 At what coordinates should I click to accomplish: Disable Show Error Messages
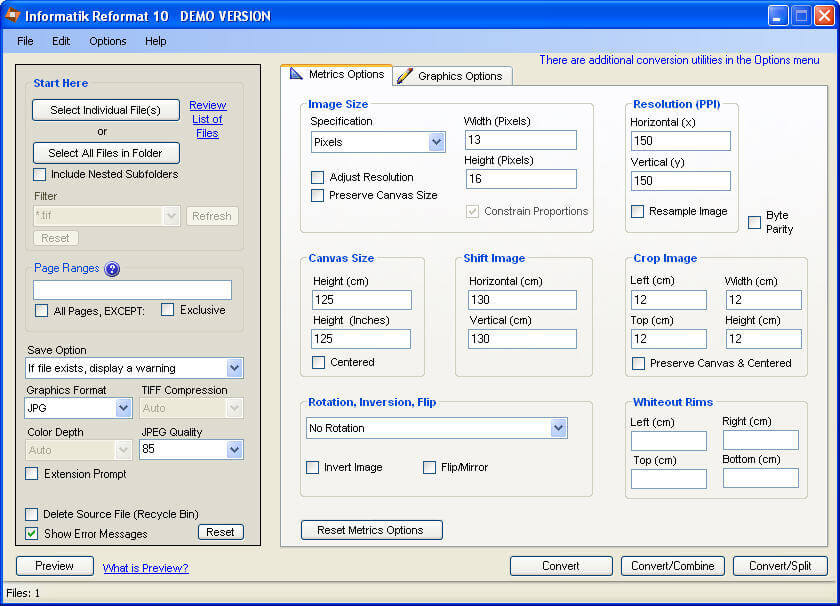click(x=32, y=532)
